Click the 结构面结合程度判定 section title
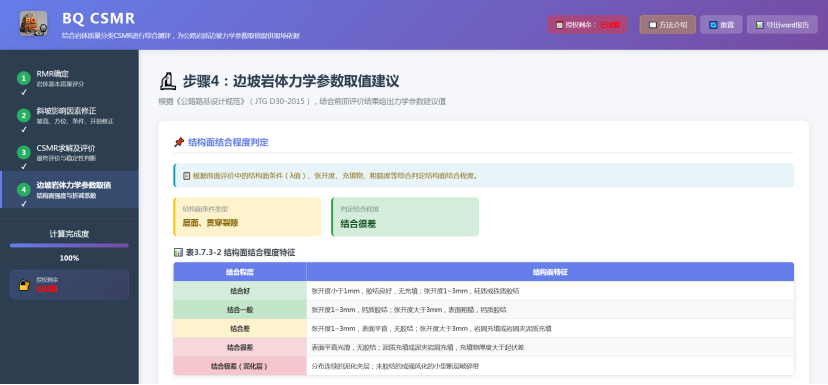The width and height of the screenshot is (828, 385). 228,142
